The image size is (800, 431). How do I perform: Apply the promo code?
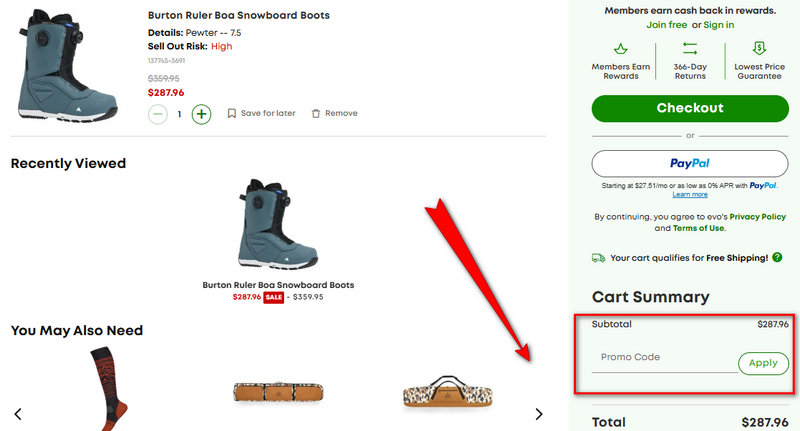(x=763, y=363)
